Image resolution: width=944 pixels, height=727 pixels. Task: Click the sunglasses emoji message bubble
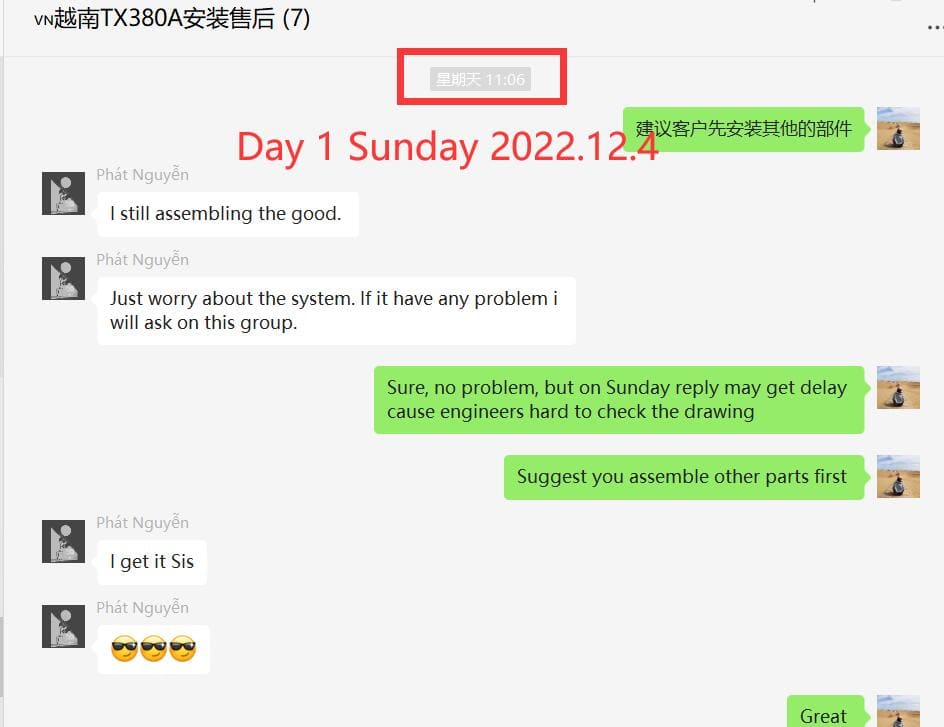(x=154, y=649)
